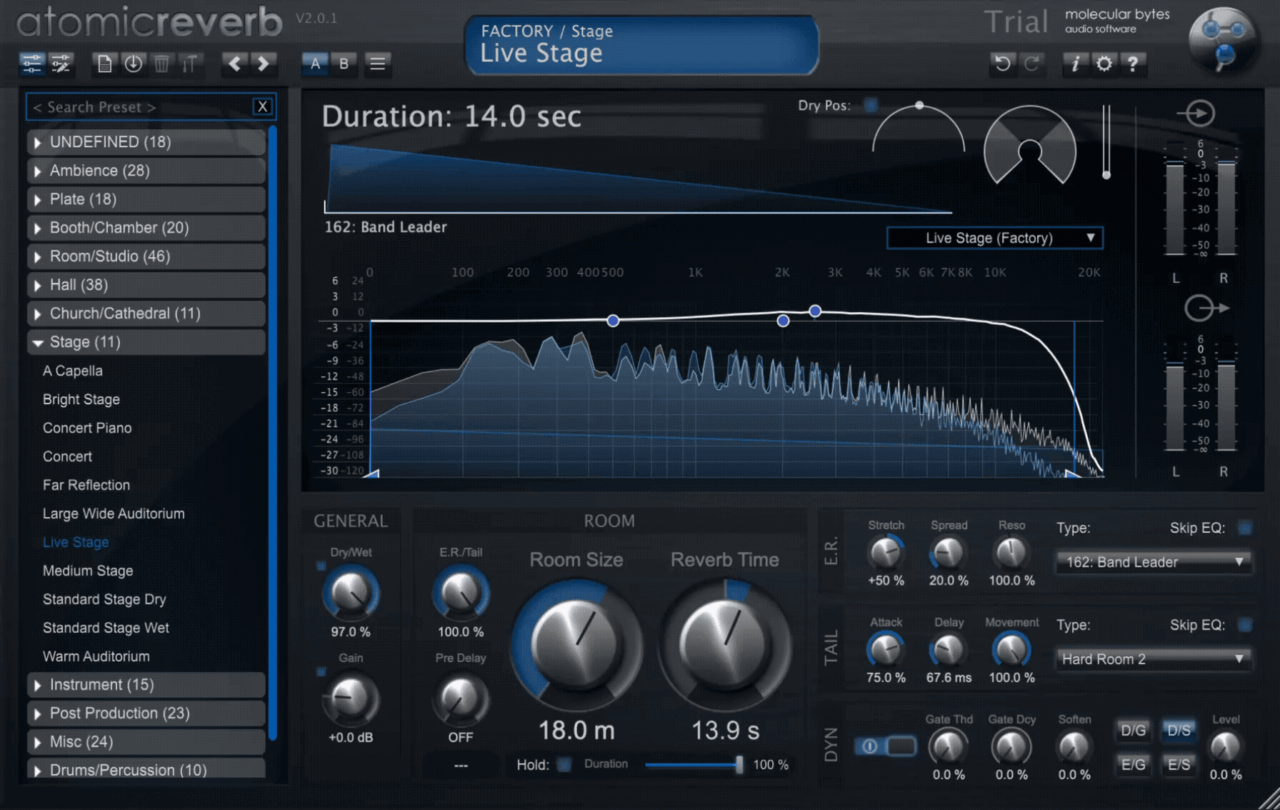Click the circular directional pattern display
Image resolution: width=1280 pixels, height=810 pixels.
click(1030, 145)
